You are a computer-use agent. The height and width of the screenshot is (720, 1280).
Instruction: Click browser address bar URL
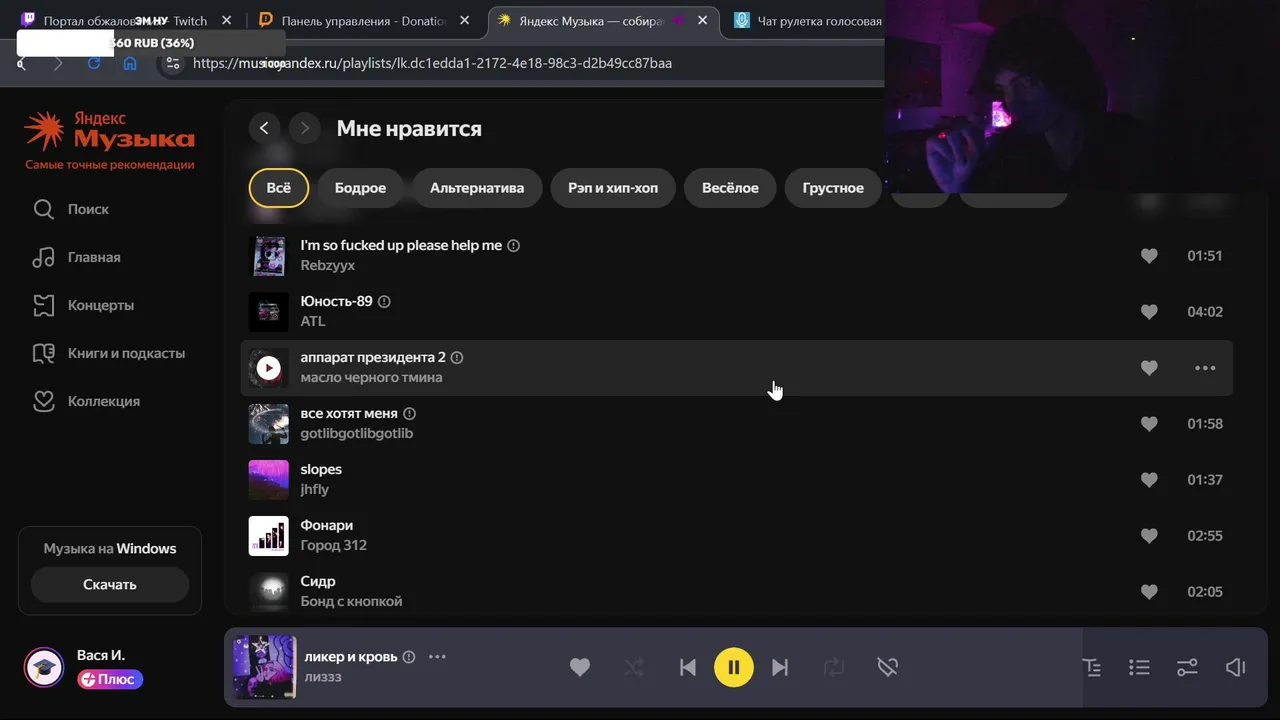[x=432, y=63]
